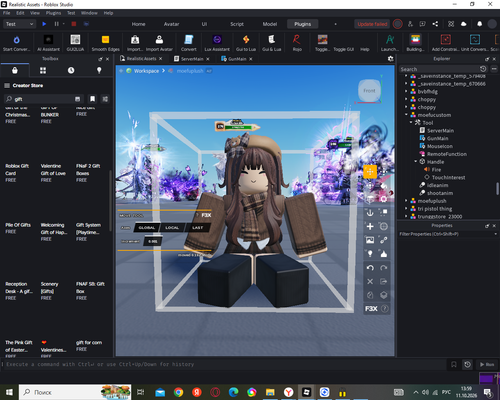The height and width of the screenshot is (400, 500).
Task: Open the Rojo plugin
Action: tap(297, 43)
